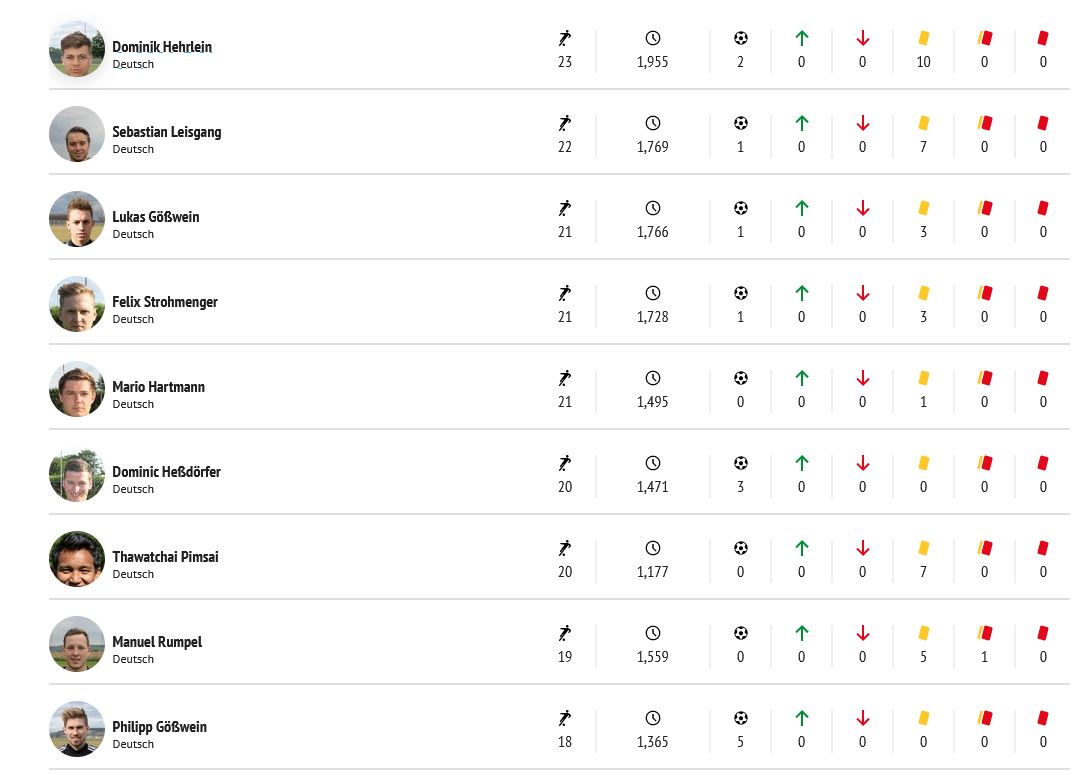Screen dimensions: 1077x775
Task: Click Lukas Gößwein's profile photo
Action: tap(77, 218)
